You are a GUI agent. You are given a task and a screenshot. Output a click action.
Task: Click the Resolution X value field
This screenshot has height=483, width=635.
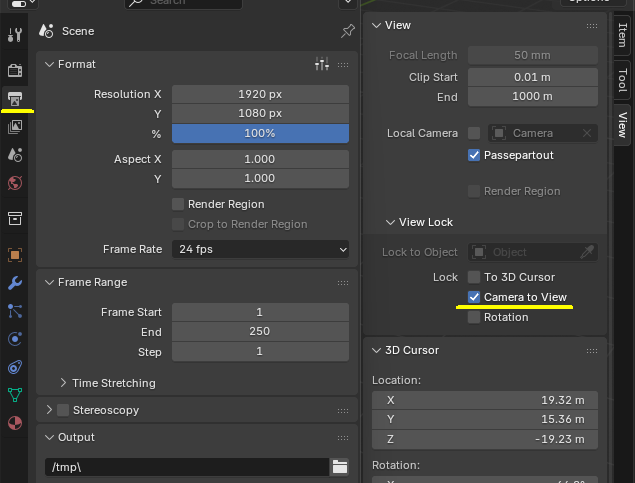(260, 94)
